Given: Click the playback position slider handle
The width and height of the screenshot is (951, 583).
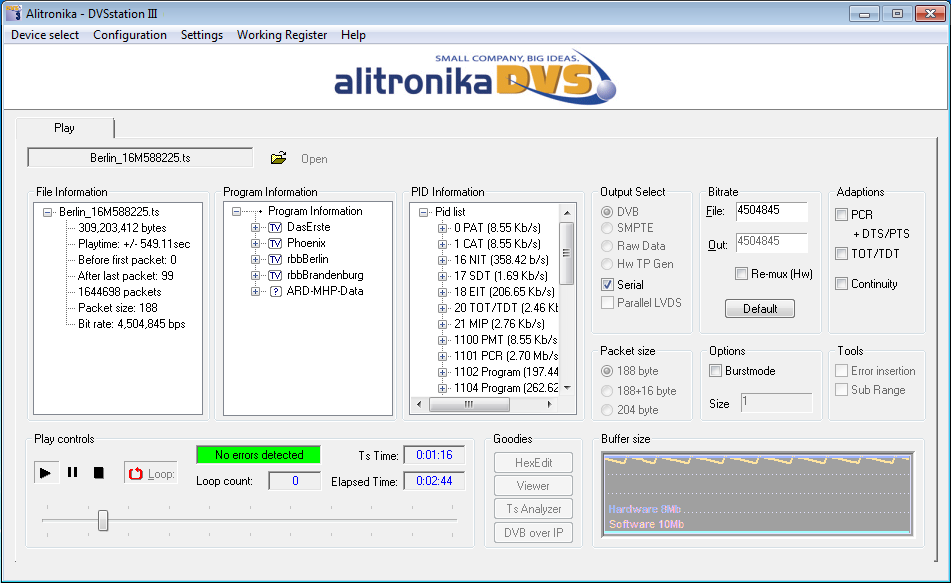Looking at the screenshot, I should [103, 521].
